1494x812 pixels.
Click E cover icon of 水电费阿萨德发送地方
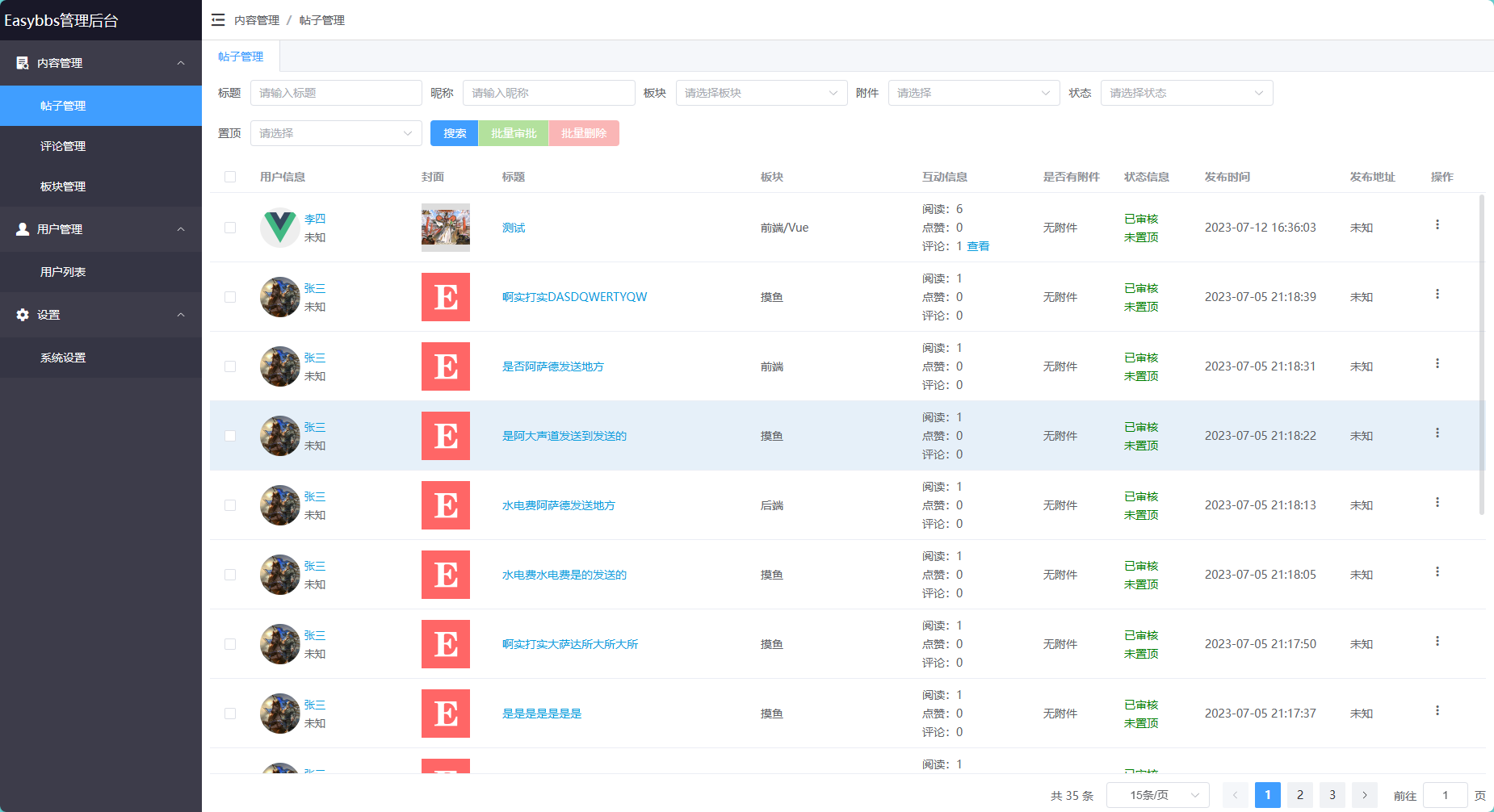tap(446, 505)
